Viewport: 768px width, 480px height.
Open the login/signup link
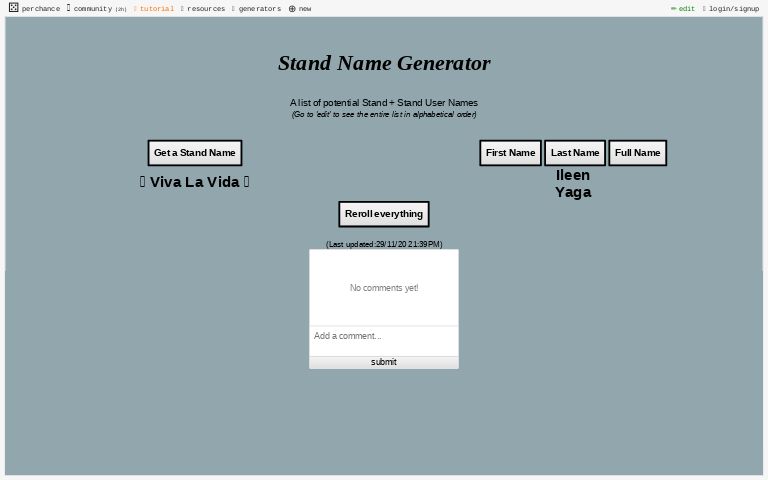tap(730, 8)
